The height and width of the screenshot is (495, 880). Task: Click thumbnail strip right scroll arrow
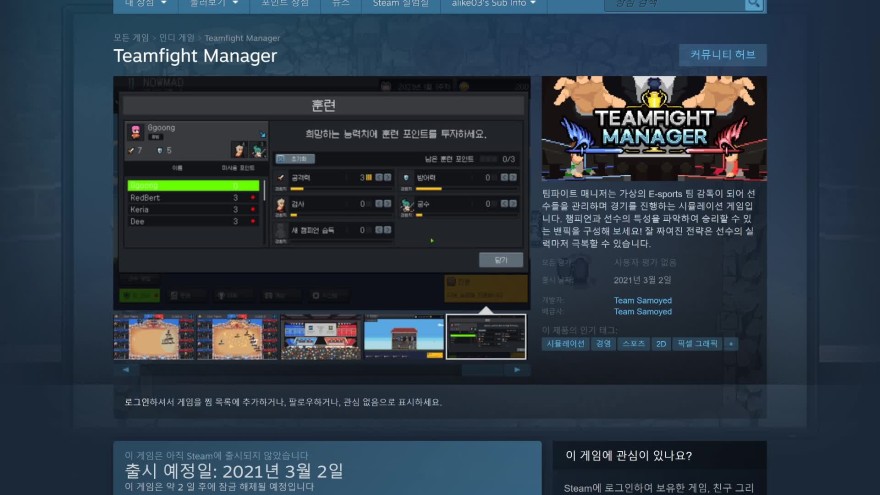[x=517, y=370]
